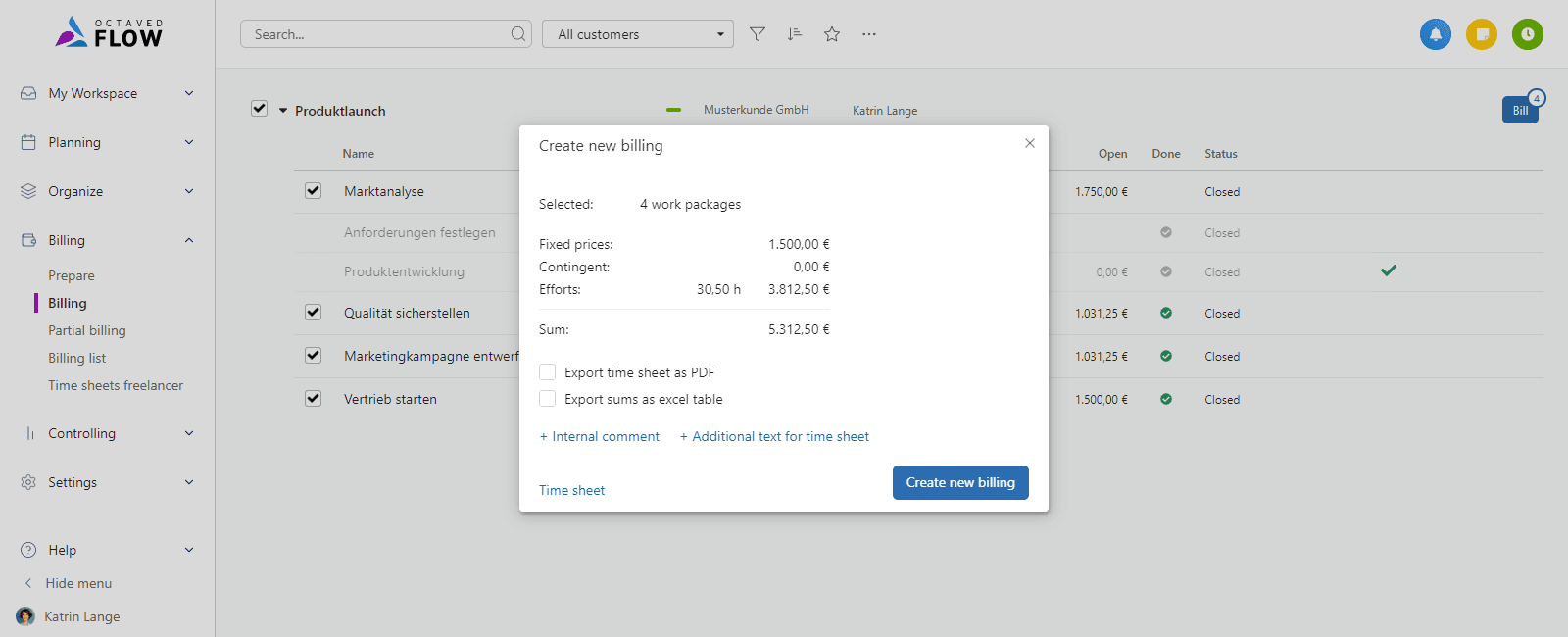Screen dimensions: 1568x637
Task: Open the Time sheet link
Action: click(571, 490)
